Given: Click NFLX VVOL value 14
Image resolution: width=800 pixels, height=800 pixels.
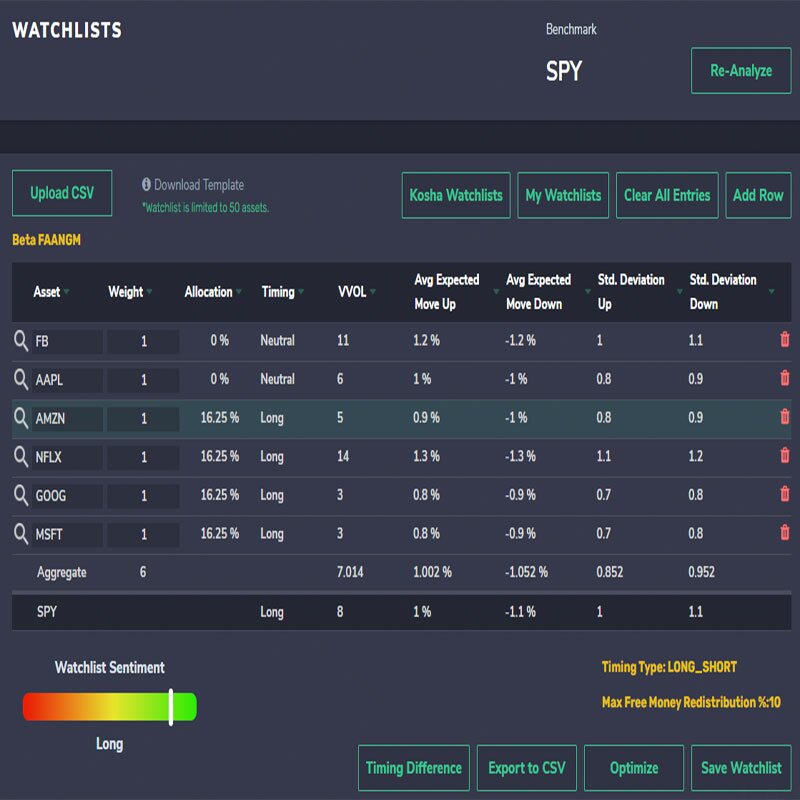Looking at the screenshot, I should (x=343, y=456).
